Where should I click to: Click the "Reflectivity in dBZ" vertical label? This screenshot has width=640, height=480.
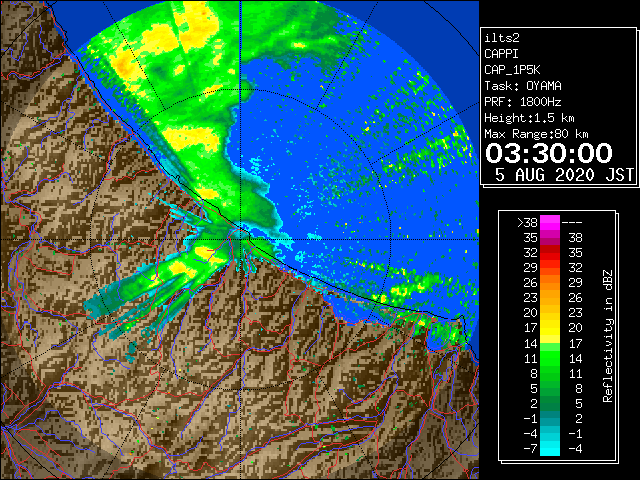pos(608,336)
